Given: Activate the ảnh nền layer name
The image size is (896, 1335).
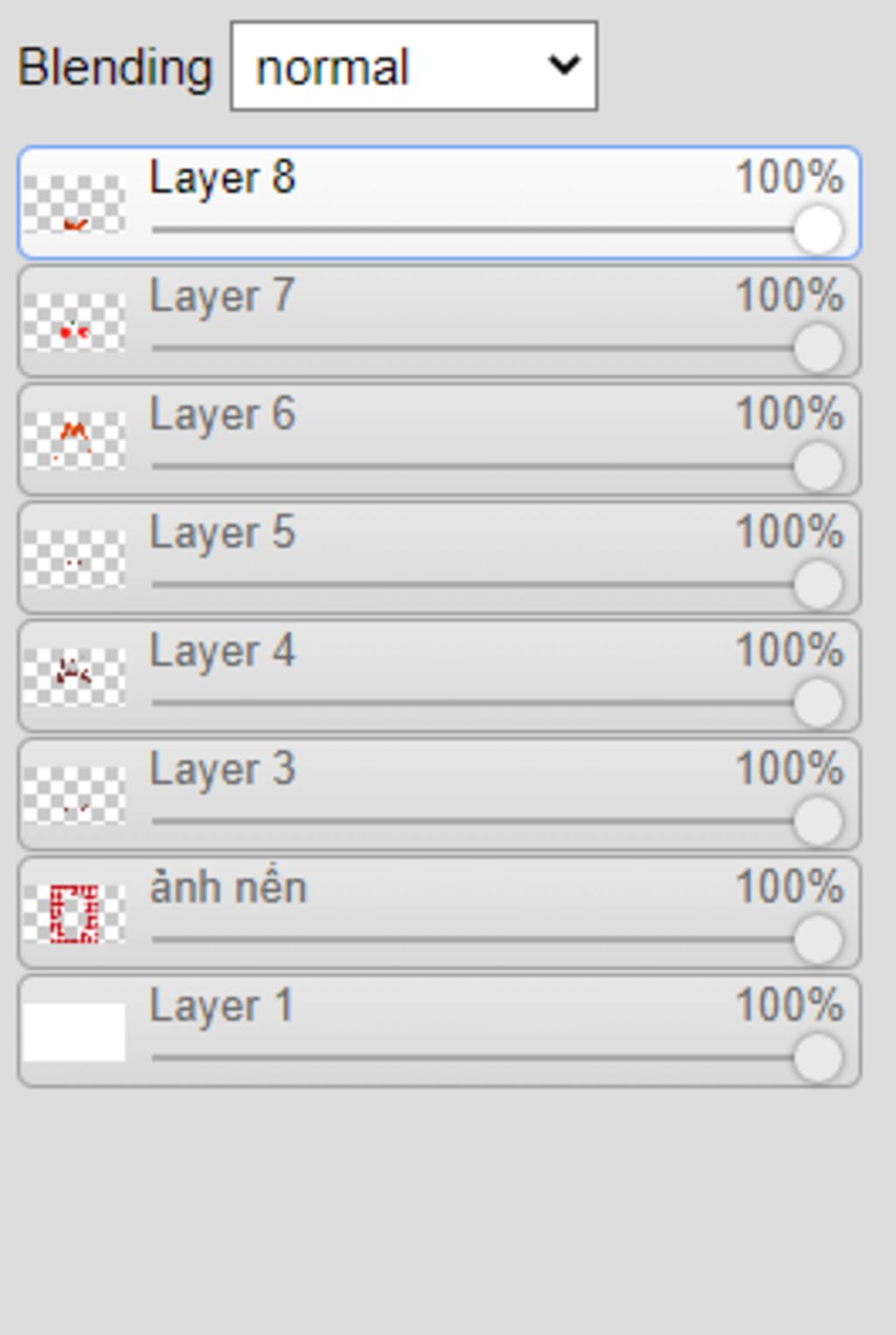Looking at the screenshot, I should pos(228,887).
